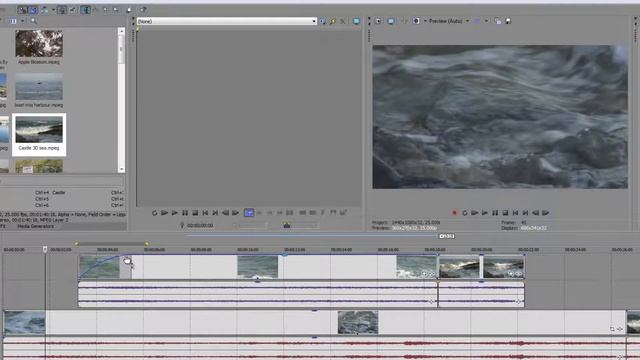
Task: Open the preview overlays dropdown arrow
Action: point(487,21)
